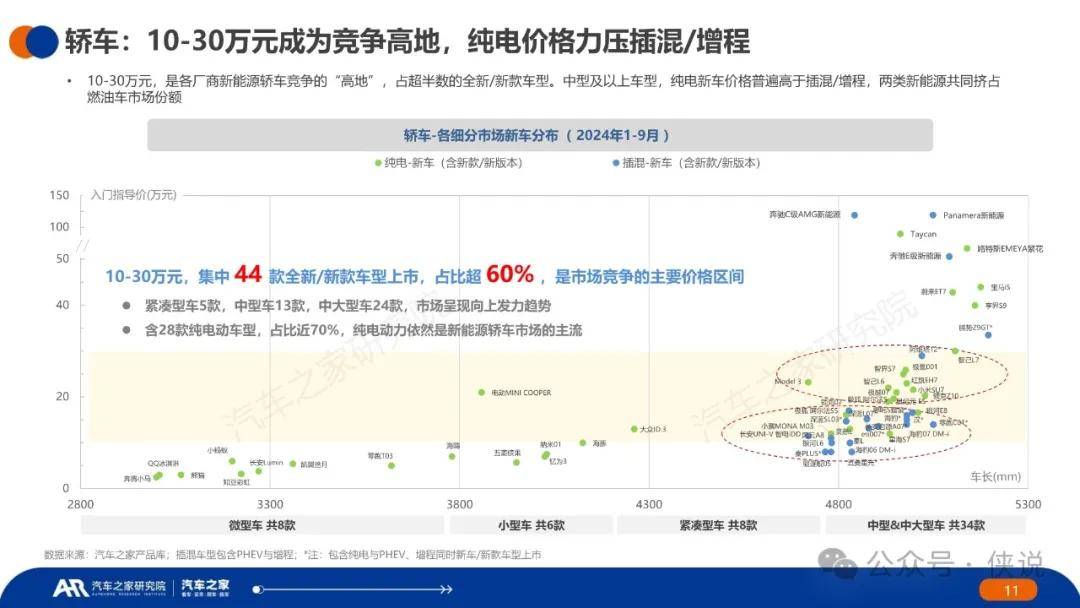Screen dimensions: 1080x608
Task: Click the 凯翼拾月 green data point
Action: point(293,464)
